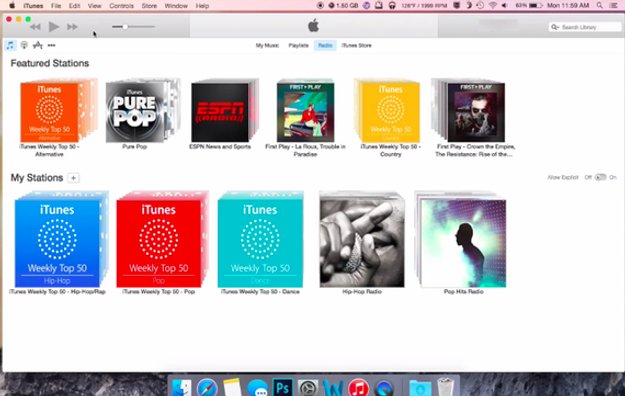625x396 pixels.
Task: Switch to Music library icon
Action: [10, 45]
